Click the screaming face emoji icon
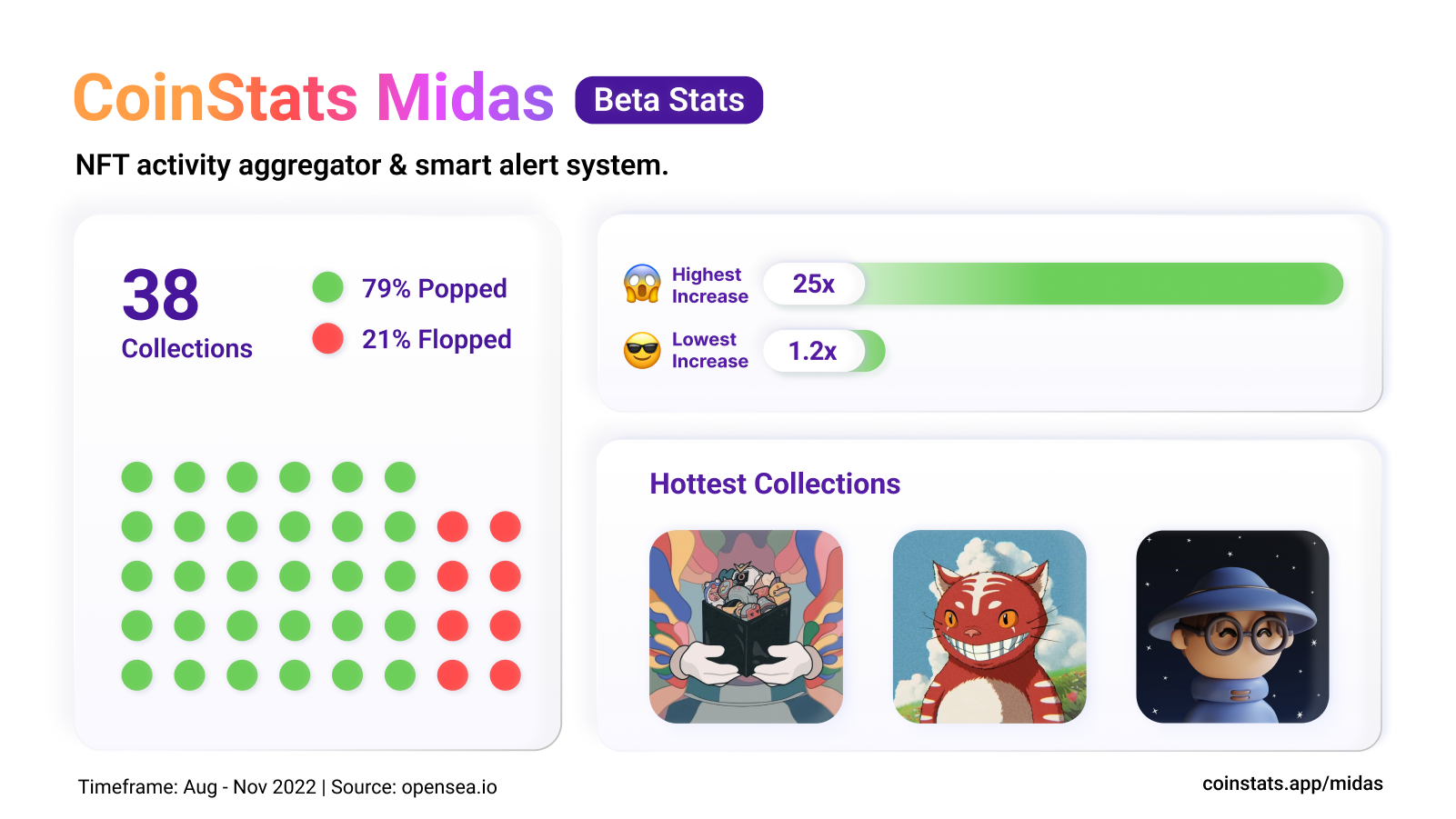This screenshot has height=819, width=1456. click(642, 284)
